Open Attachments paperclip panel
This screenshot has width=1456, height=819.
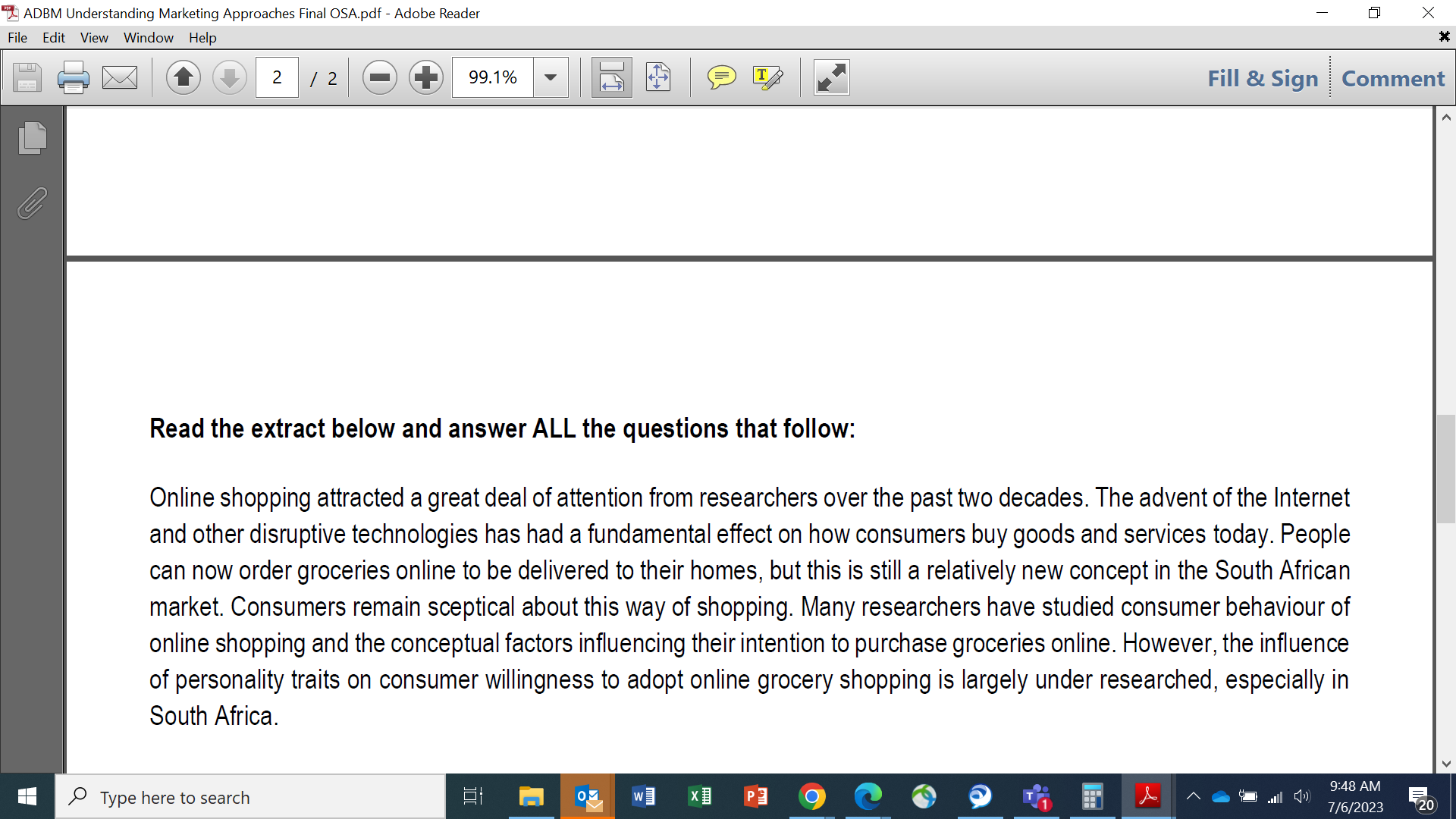coord(32,203)
